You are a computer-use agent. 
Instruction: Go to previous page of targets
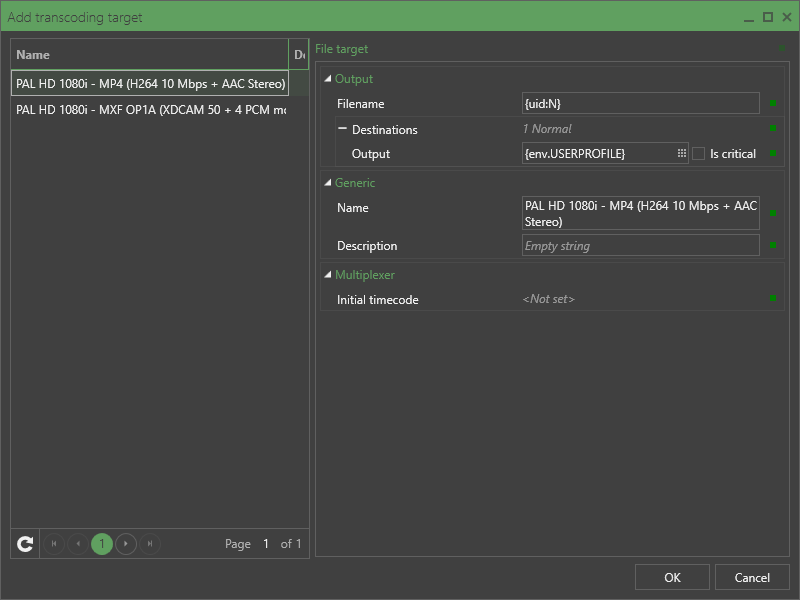(x=78, y=544)
